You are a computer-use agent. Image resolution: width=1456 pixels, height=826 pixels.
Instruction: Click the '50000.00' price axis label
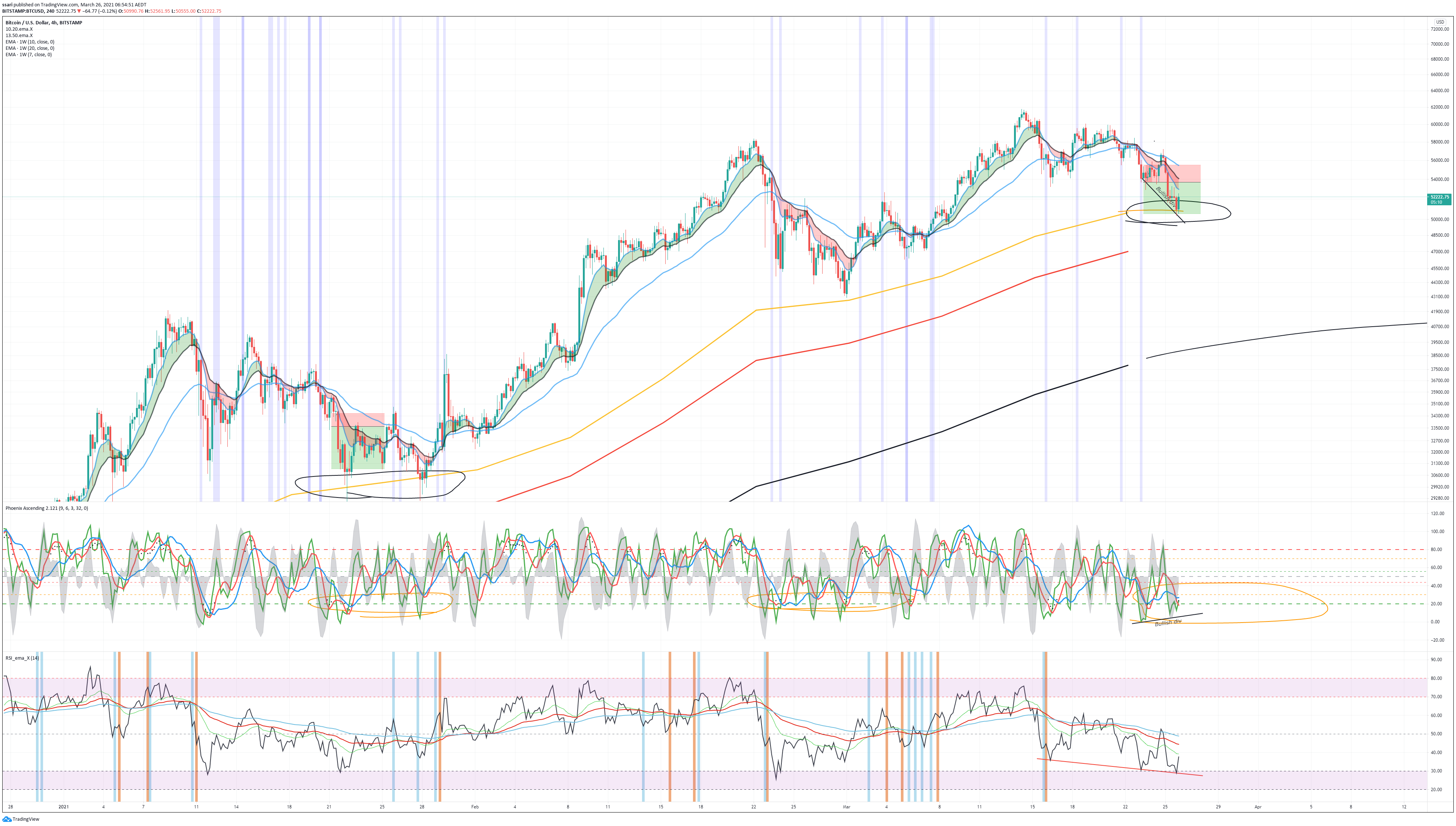(1440, 220)
